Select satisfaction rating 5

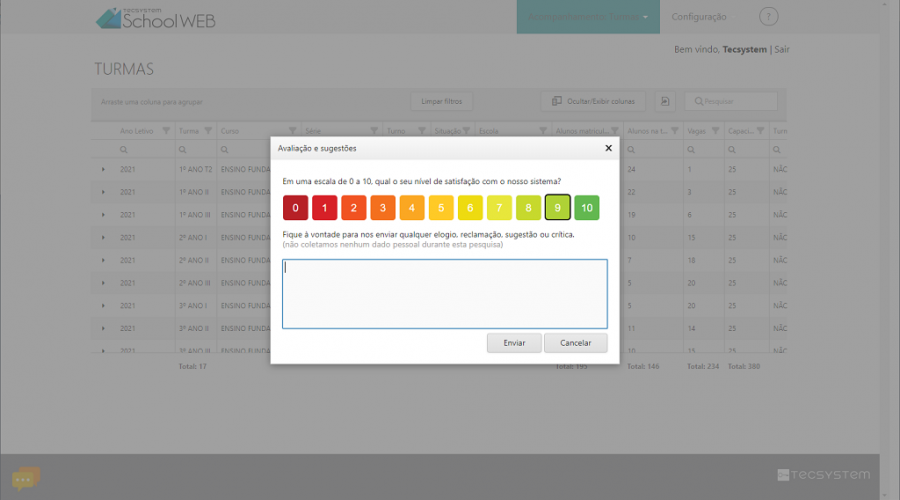[441, 208]
